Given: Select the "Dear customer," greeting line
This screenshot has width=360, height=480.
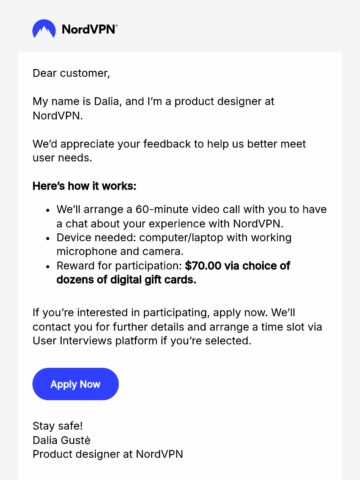Looking at the screenshot, I should [x=71, y=73].
